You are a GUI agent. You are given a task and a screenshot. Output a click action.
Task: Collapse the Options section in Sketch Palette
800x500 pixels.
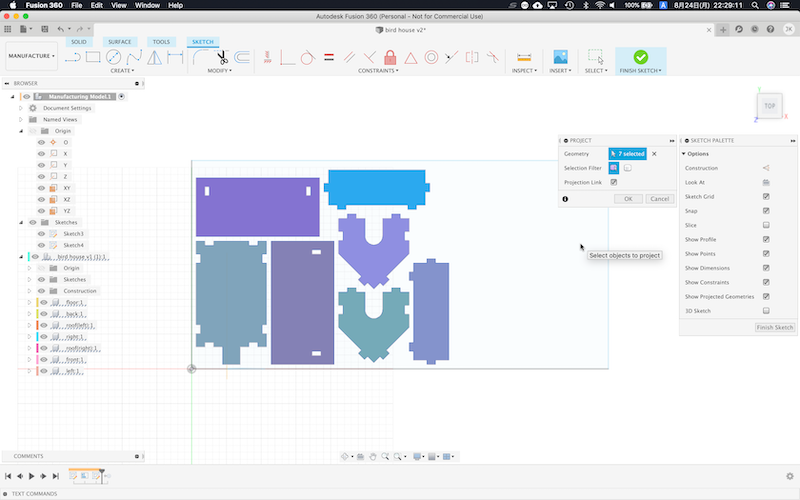tap(684, 154)
